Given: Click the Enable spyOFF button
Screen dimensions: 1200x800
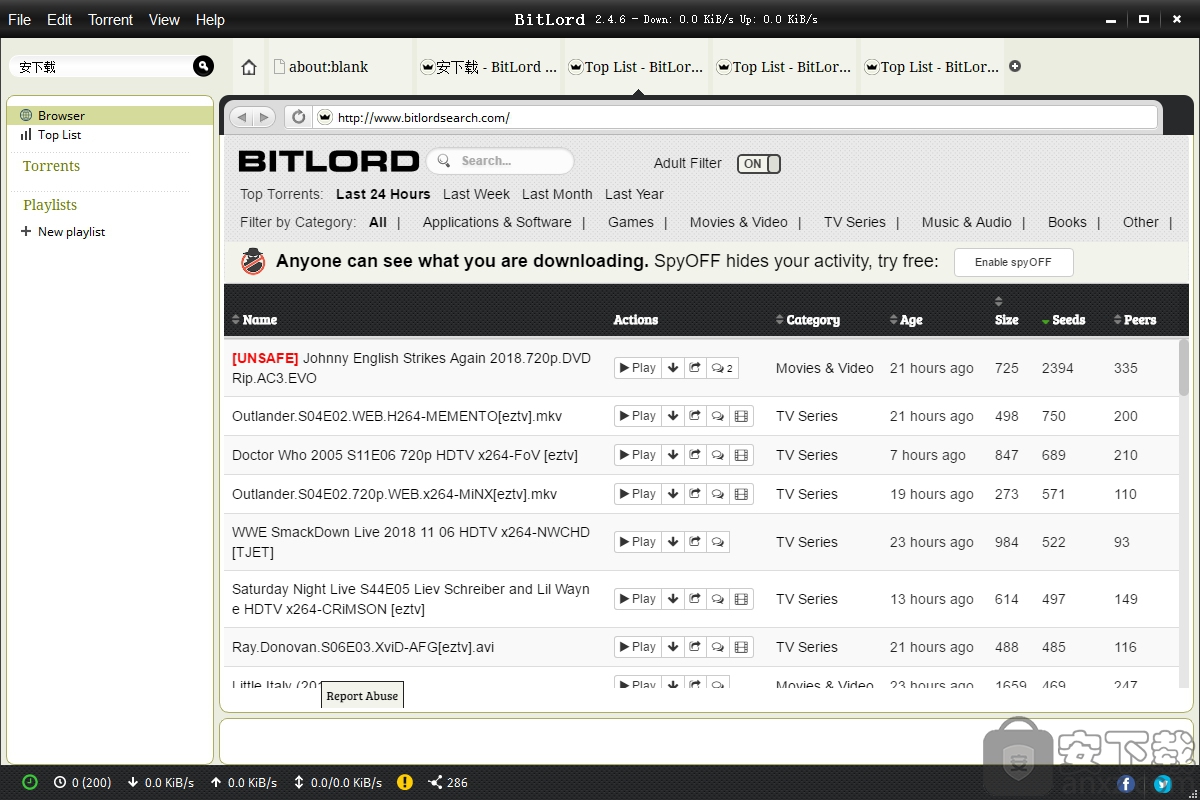Looking at the screenshot, I should [x=1013, y=262].
